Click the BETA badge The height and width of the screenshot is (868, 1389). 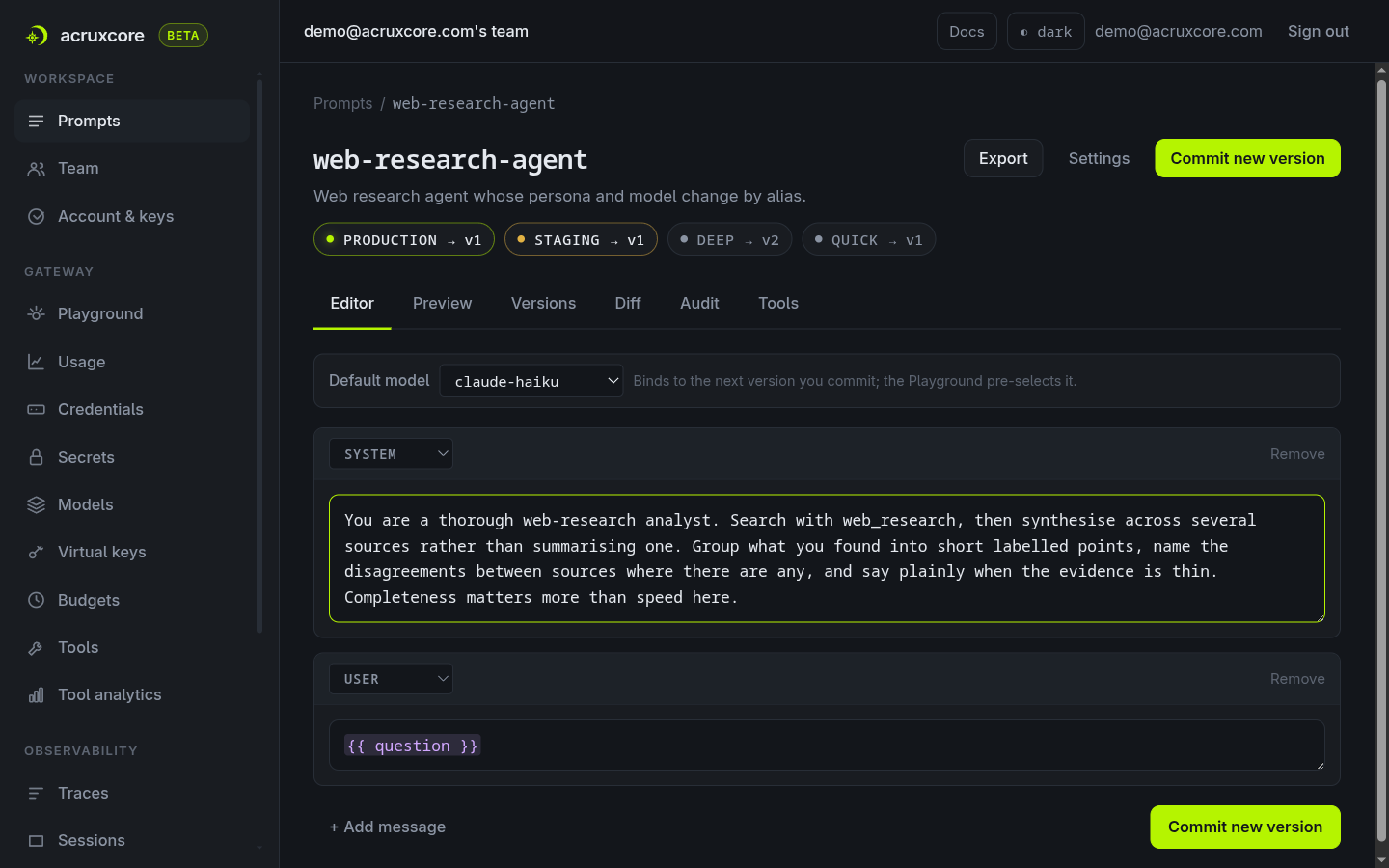(x=183, y=36)
